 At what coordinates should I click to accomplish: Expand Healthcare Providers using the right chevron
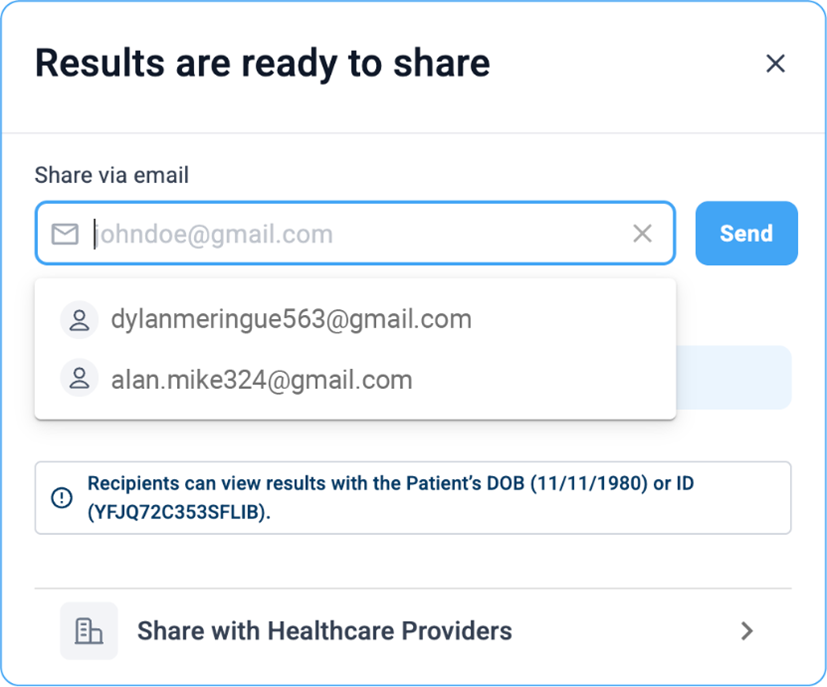point(746,631)
